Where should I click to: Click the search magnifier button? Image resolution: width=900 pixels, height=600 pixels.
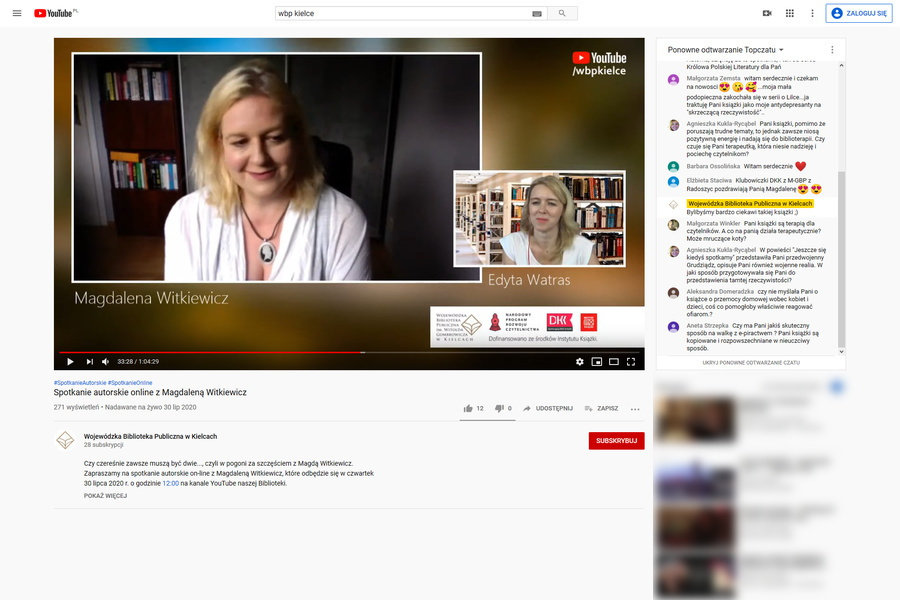click(x=562, y=13)
